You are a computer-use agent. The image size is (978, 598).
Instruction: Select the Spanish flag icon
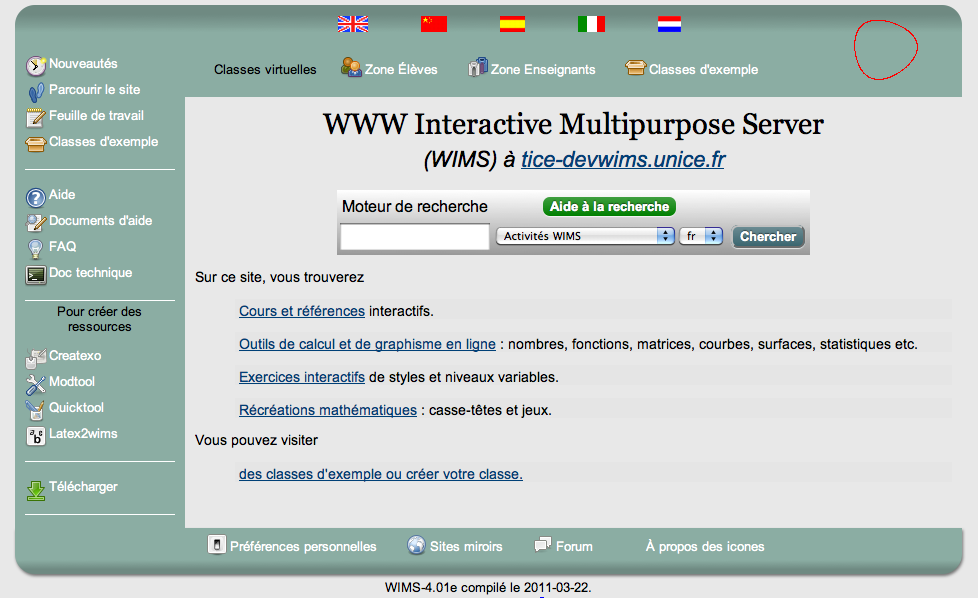pos(512,24)
